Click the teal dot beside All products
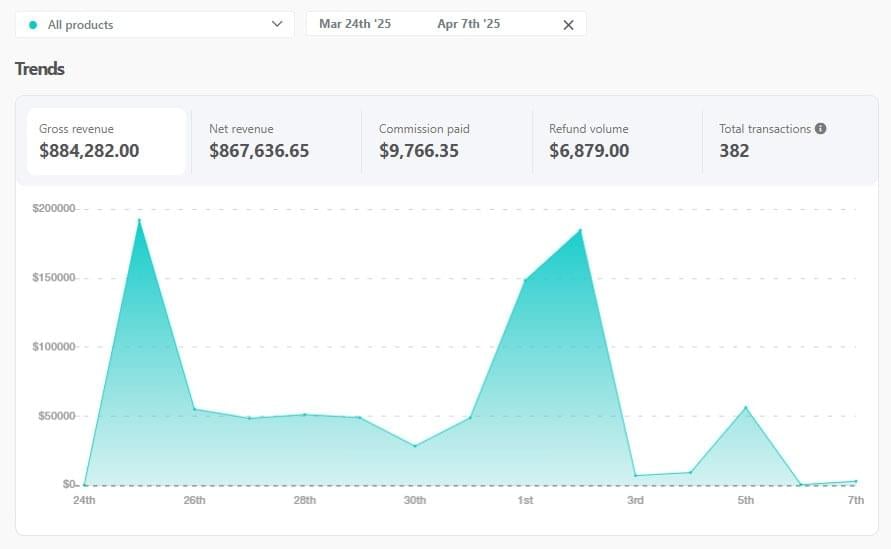Viewport: 891px width, 549px height. [x=33, y=25]
